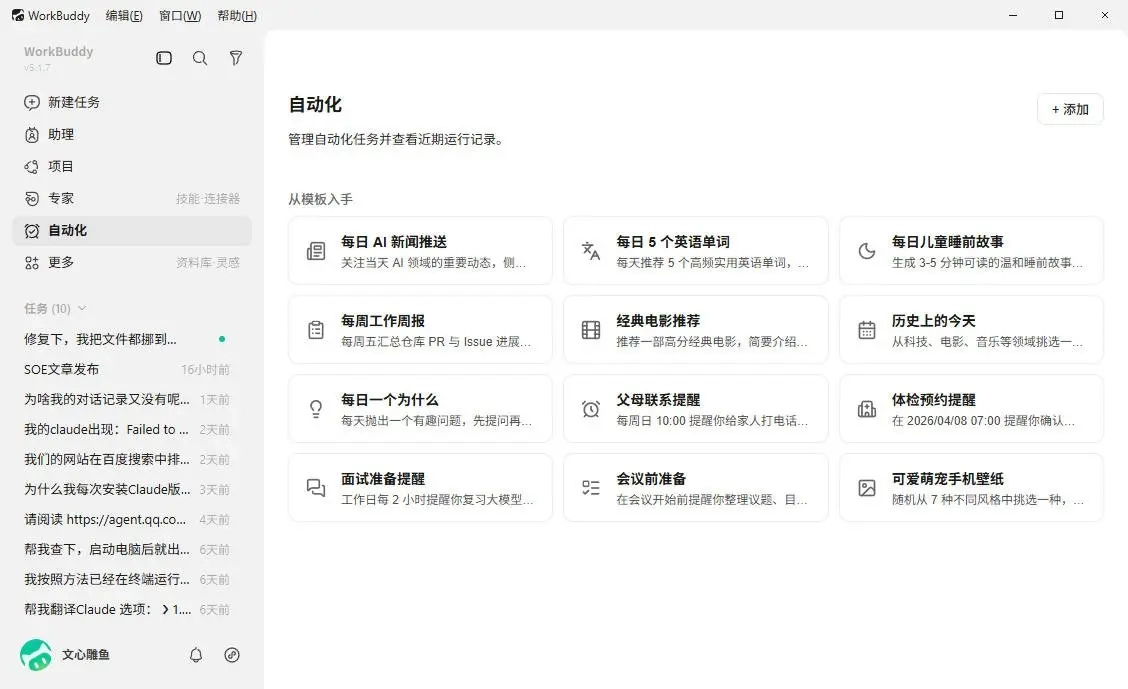Click the 自动化 alarm clock icon
The width and height of the screenshot is (1128, 689).
click(x=32, y=231)
